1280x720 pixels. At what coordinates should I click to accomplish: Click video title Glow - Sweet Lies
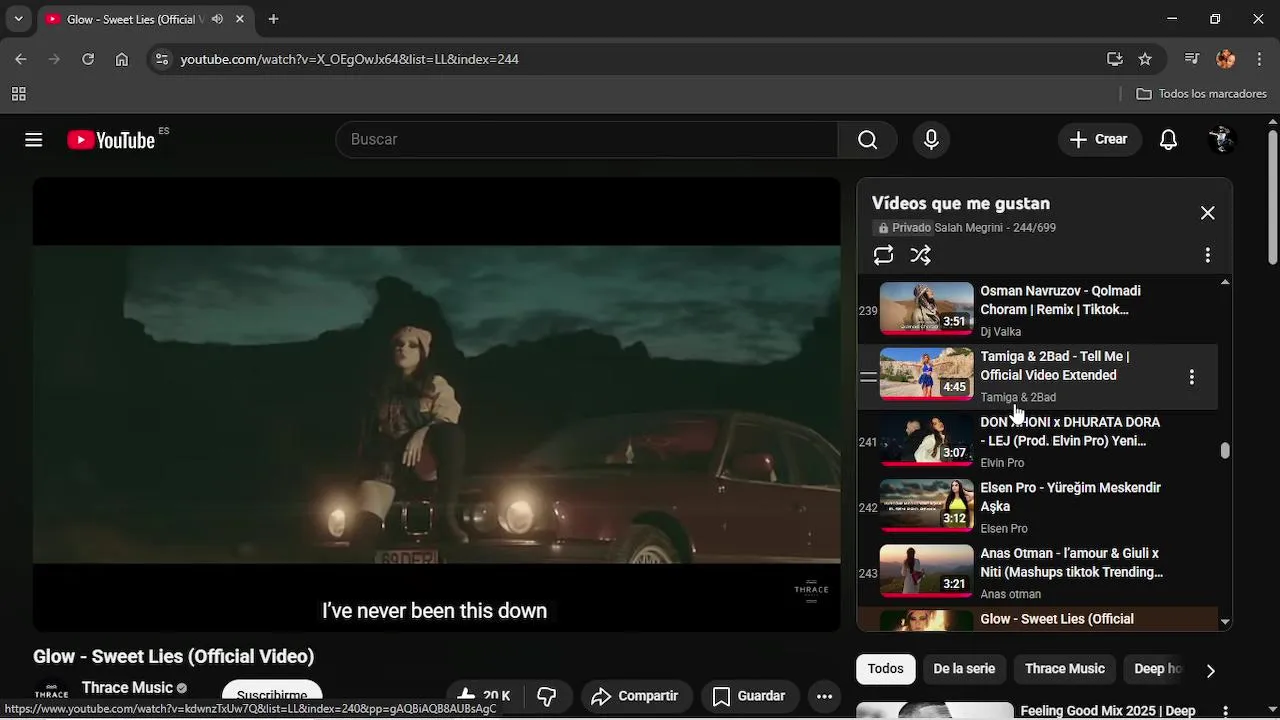click(174, 657)
